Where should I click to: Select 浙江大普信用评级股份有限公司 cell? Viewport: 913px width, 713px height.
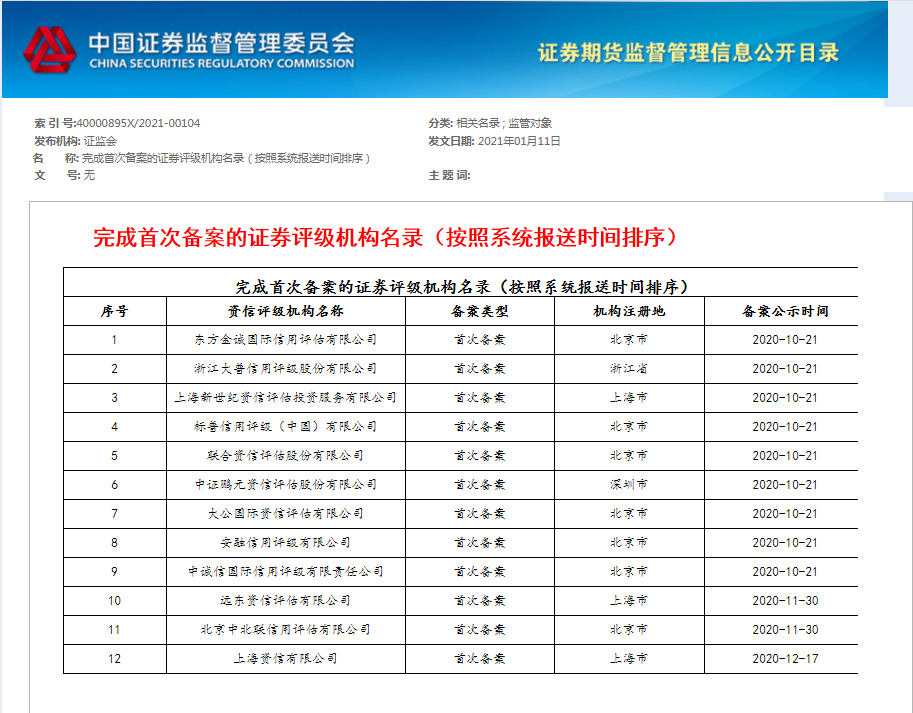coord(286,369)
